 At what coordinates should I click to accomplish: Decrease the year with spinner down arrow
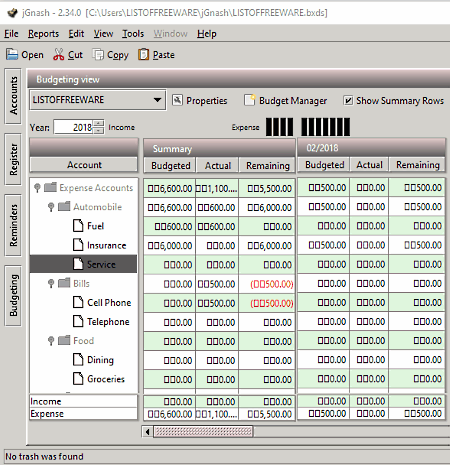(98, 131)
